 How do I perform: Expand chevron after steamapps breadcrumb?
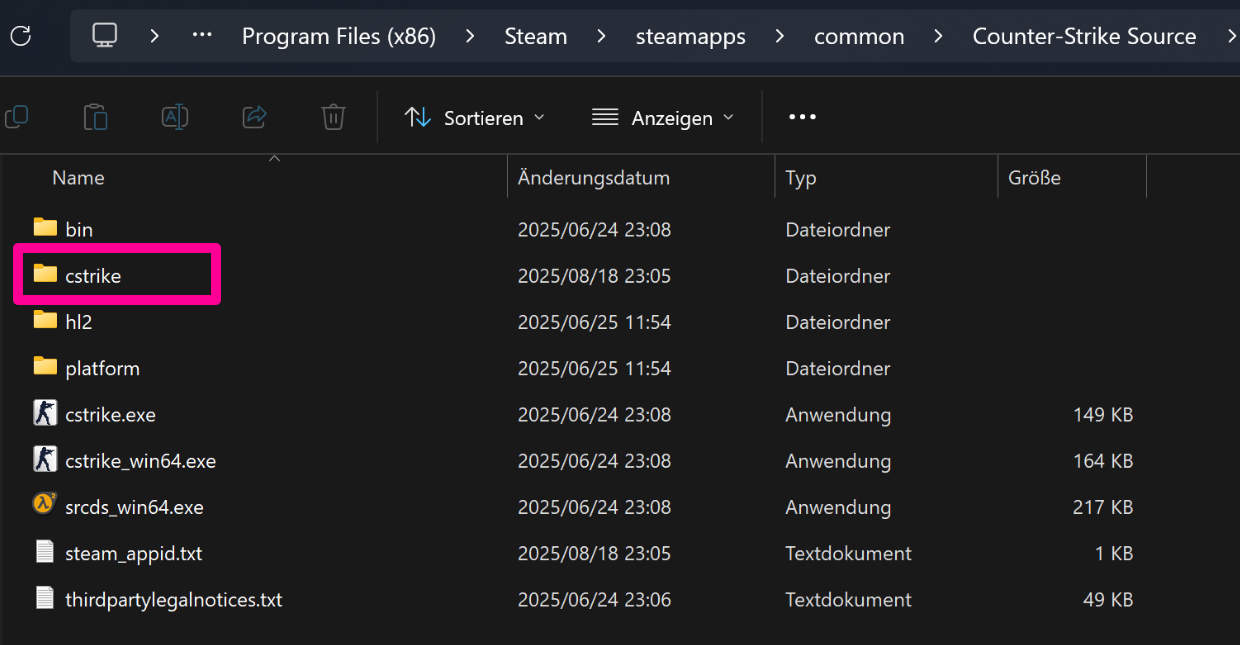tap(780, 36)
